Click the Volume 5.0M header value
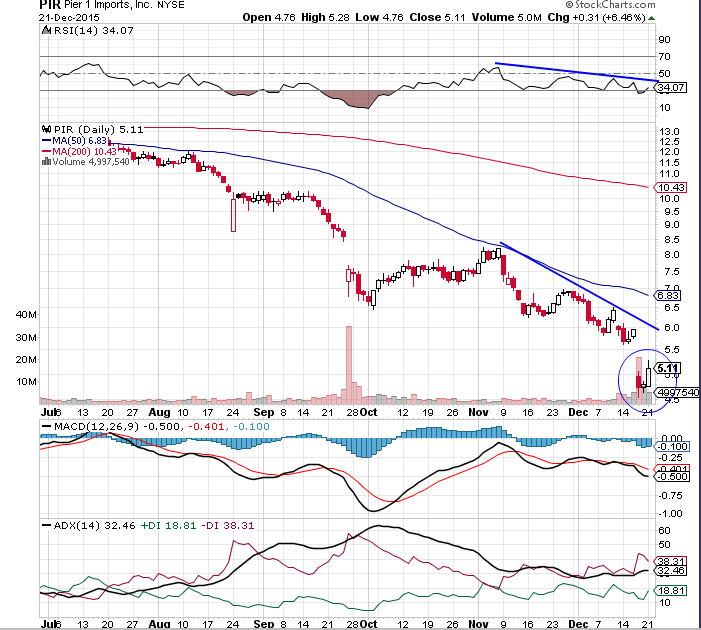Viewport: 701px width, 630px height. pyautogui.click(x=507, y=17)
